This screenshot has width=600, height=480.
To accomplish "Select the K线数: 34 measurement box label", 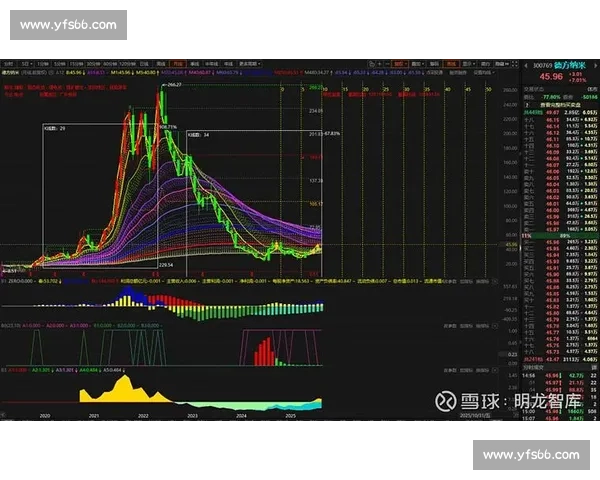I will point(199,135).
